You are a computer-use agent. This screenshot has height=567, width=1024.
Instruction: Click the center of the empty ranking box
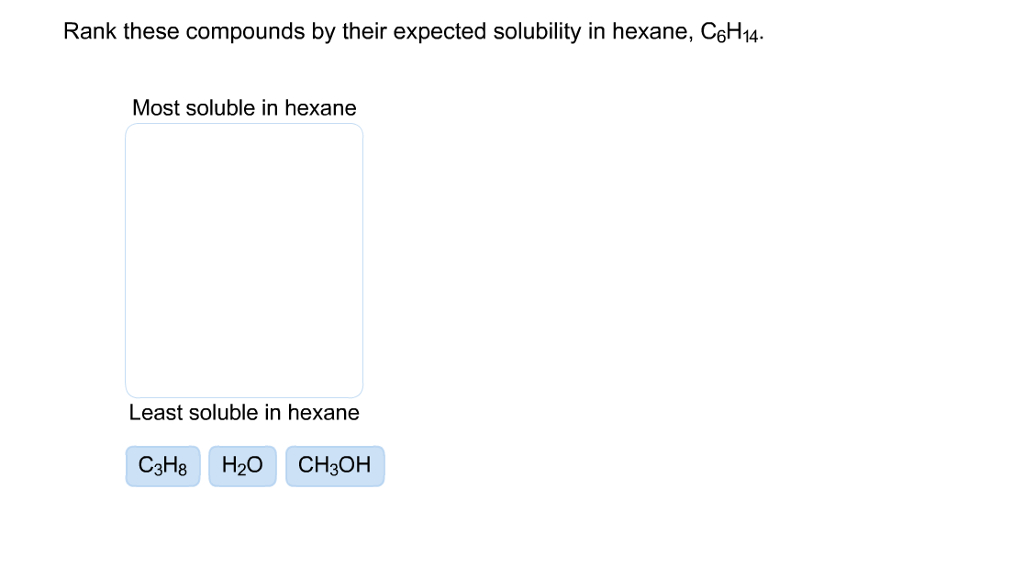pyautogui.click(x=244, y=260)
